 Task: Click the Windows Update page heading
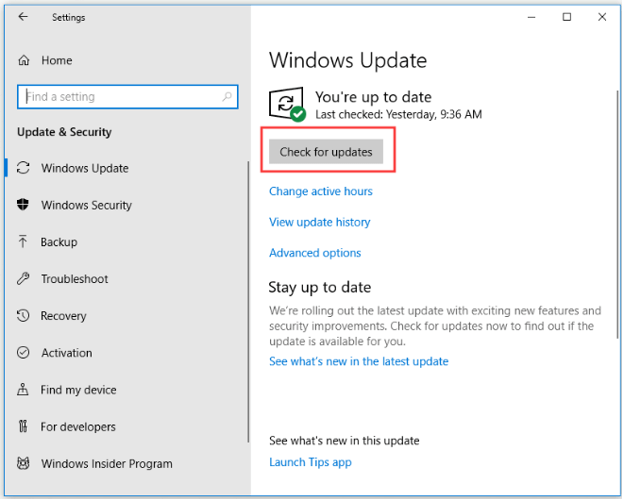348,60
